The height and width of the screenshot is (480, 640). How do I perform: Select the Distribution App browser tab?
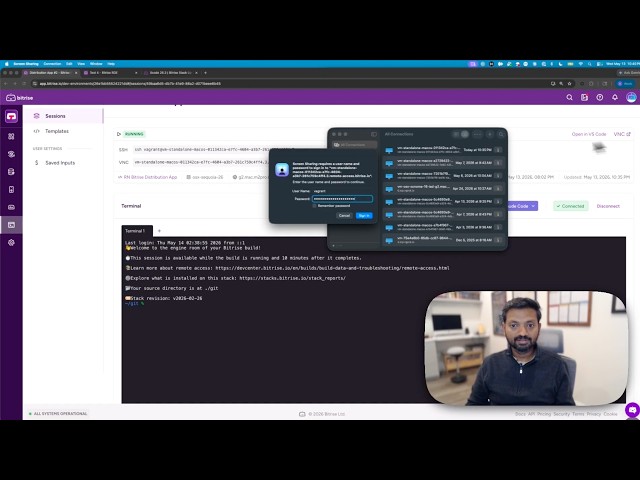tap(50, 73)
